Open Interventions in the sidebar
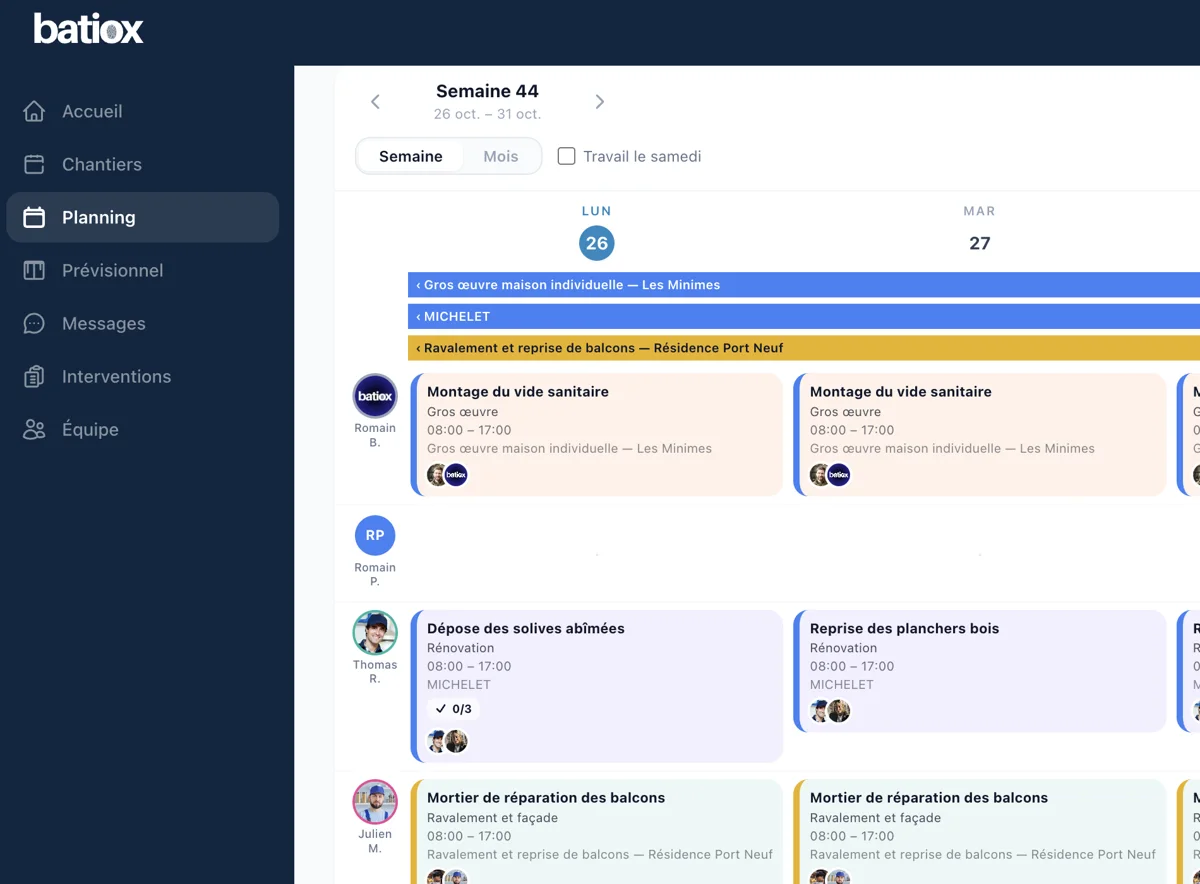The width and height of the screenshot is (1200, 884). (x=143, y=376)
